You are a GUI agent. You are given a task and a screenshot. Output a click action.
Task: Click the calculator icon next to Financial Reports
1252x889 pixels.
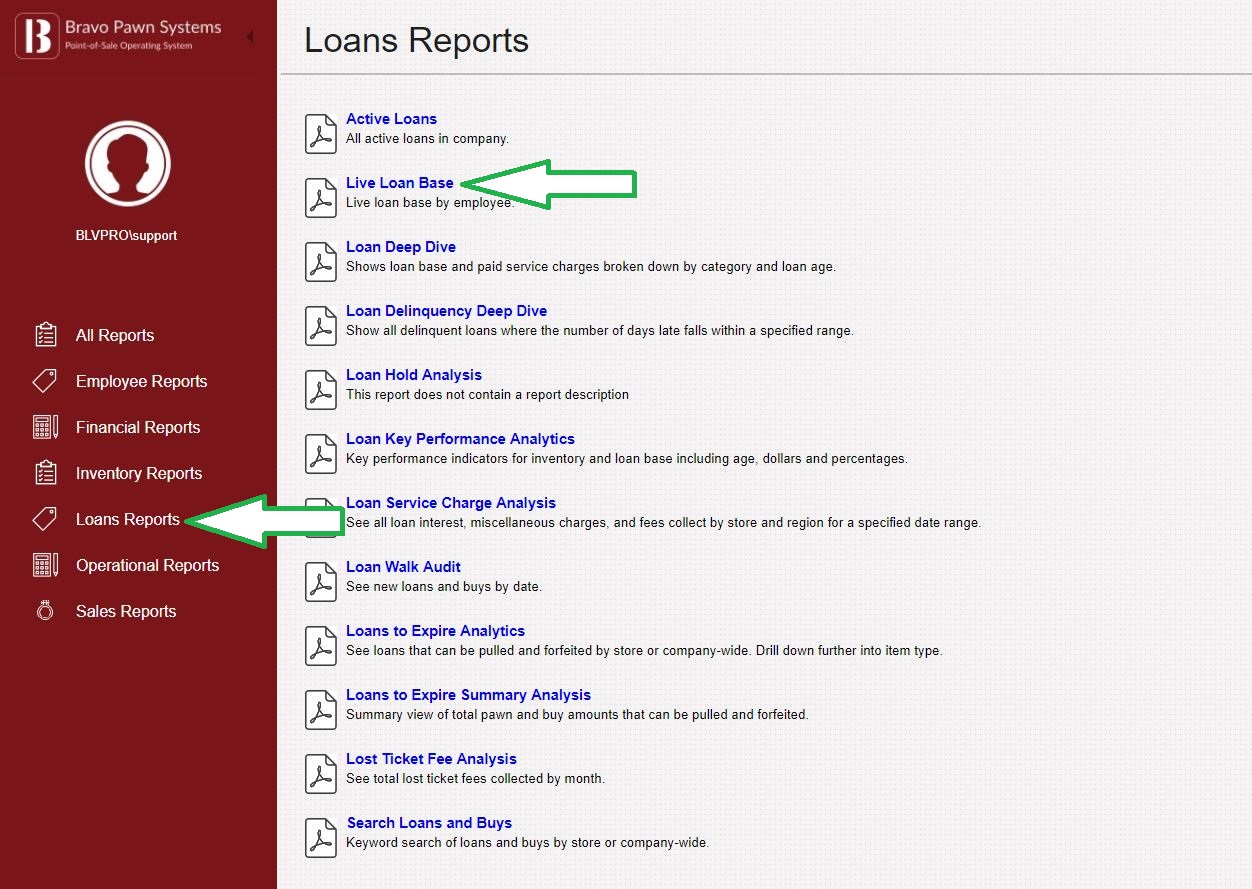(45, 427)
